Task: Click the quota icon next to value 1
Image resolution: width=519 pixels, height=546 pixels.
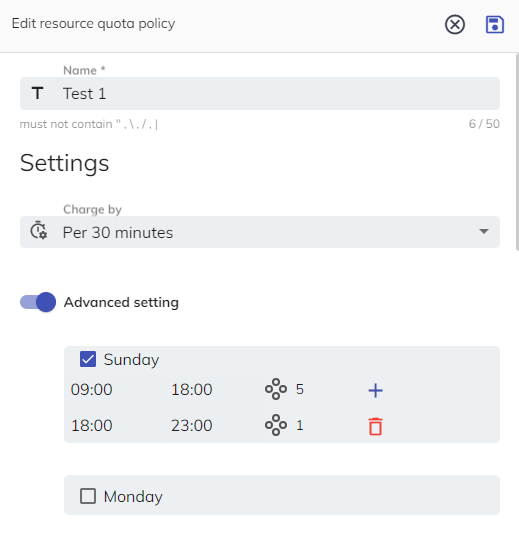Action: [x=276, y=425]
